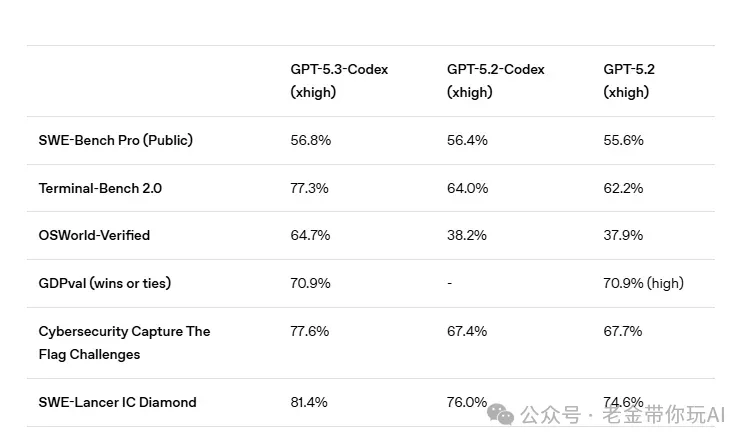Select the 70.9% (high) GDPval cell
Viewport: 749px width, 445px height.
tap(643, 283)
